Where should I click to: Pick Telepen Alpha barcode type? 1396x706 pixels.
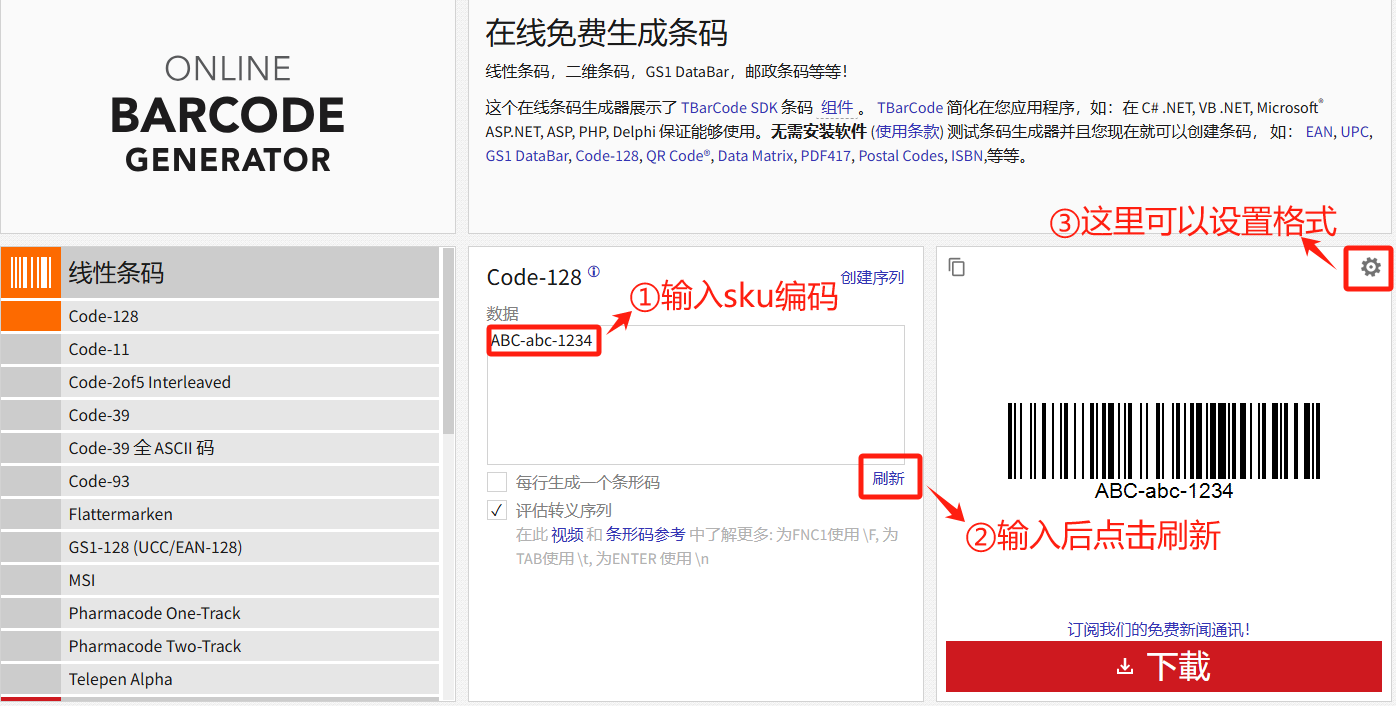tap(120, 679)
